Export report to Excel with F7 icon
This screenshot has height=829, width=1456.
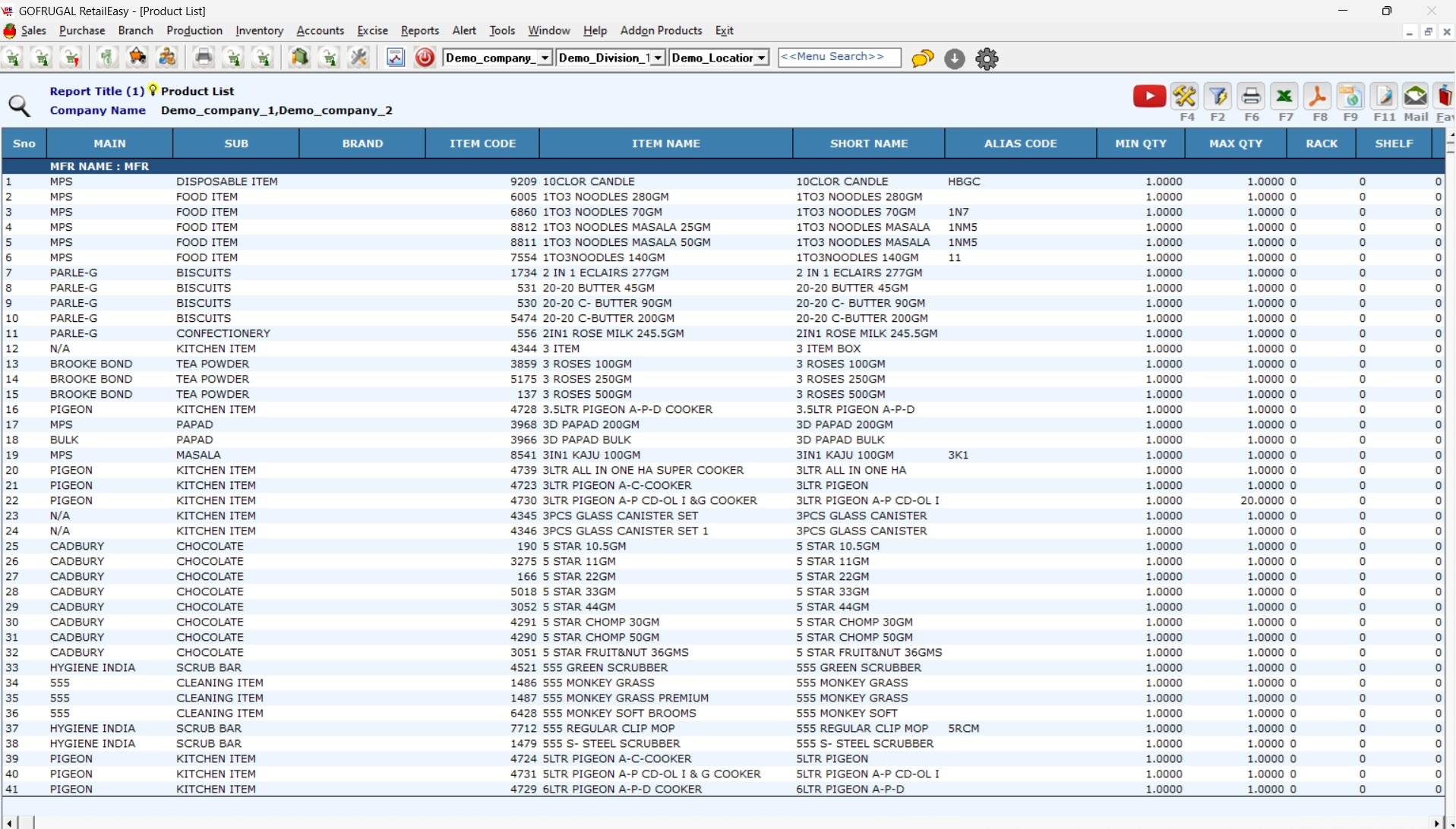(1284, 96)
